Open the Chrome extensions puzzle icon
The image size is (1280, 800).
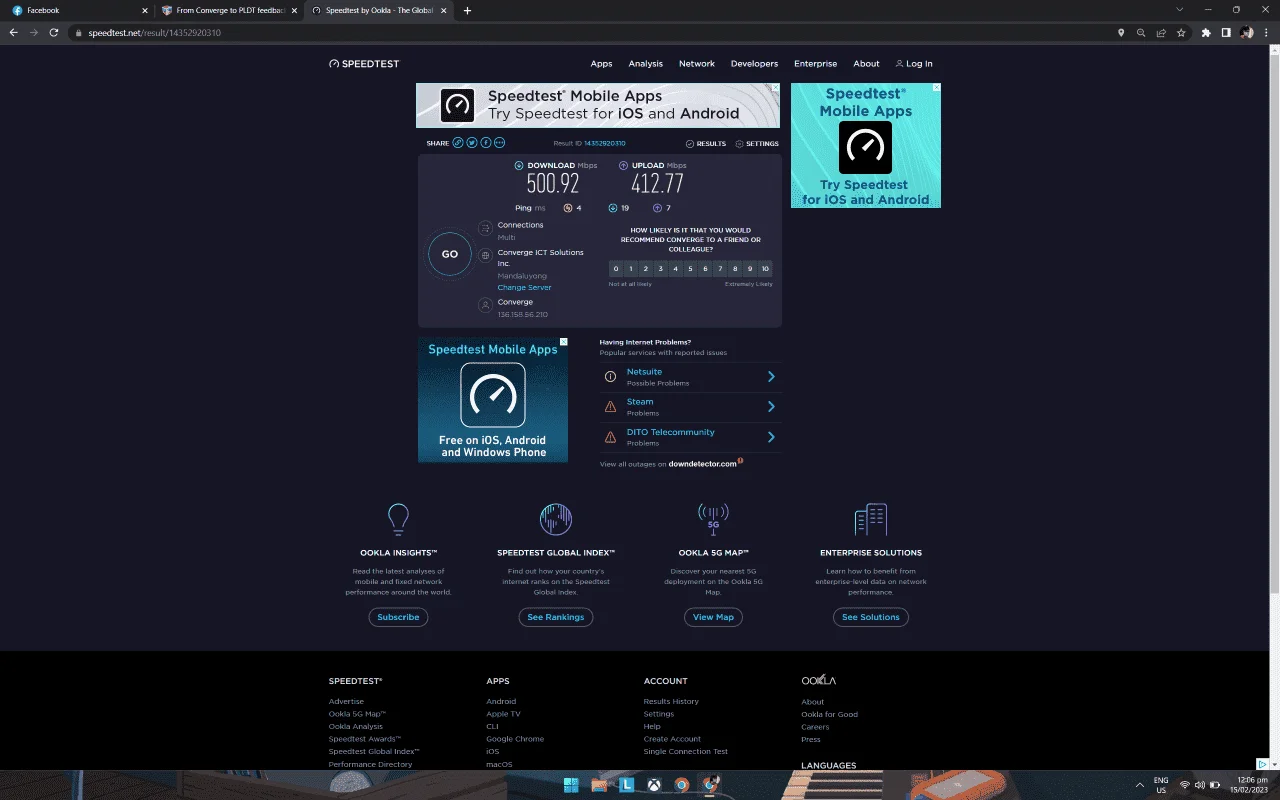(x=1206, y=32)
